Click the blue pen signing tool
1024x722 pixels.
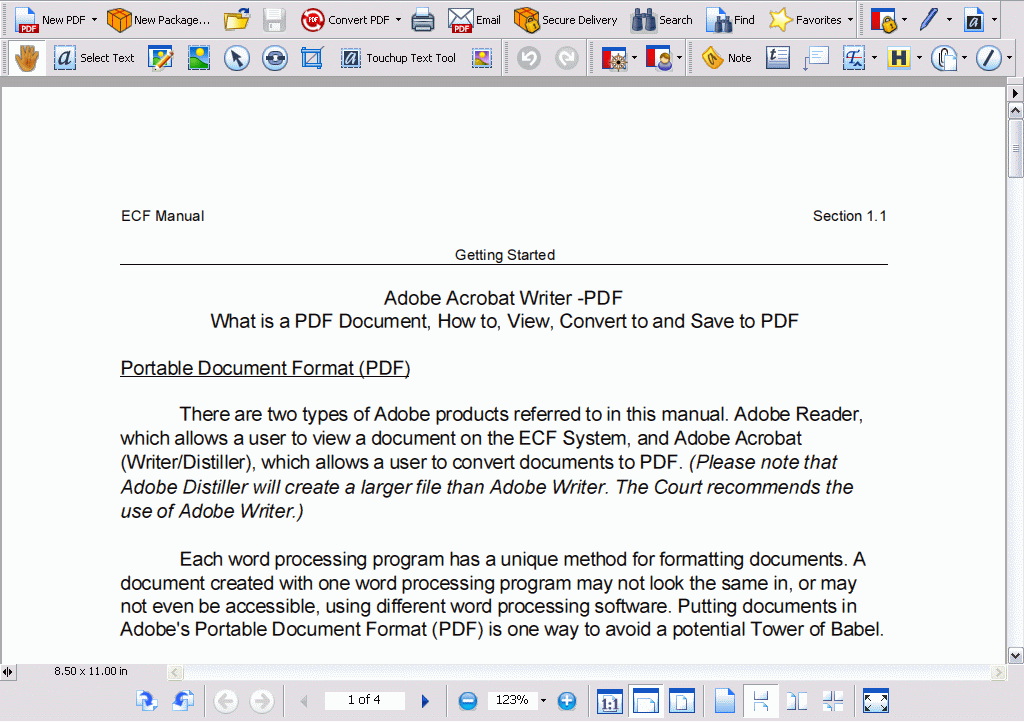928,20
